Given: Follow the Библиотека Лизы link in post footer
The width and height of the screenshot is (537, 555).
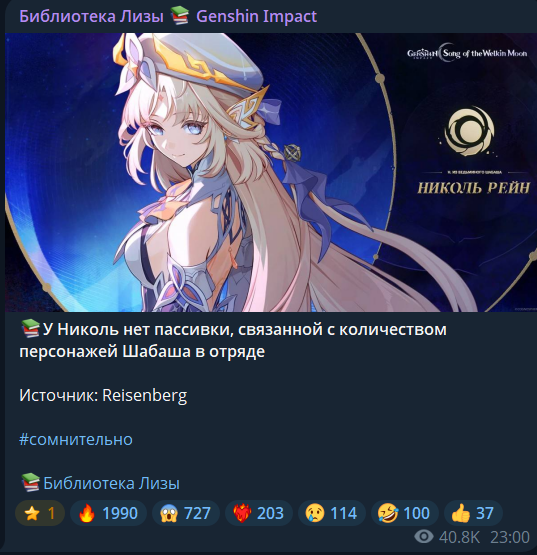Looking at the screenshot, I should point(111,483).
